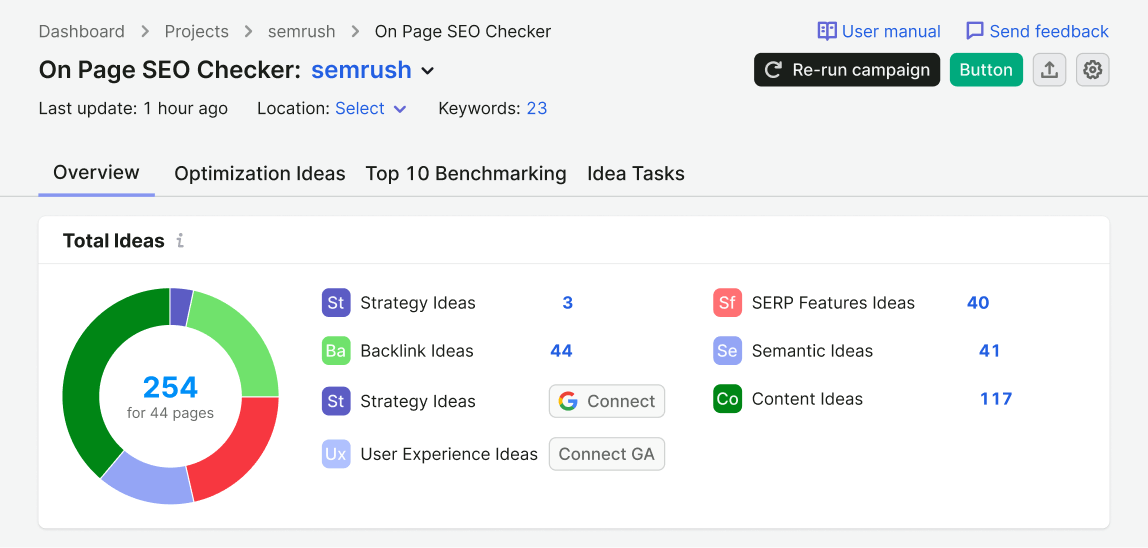
Task: Click the Ux User Experience icon
Action: pyautogui.click(x=336, y=454)
